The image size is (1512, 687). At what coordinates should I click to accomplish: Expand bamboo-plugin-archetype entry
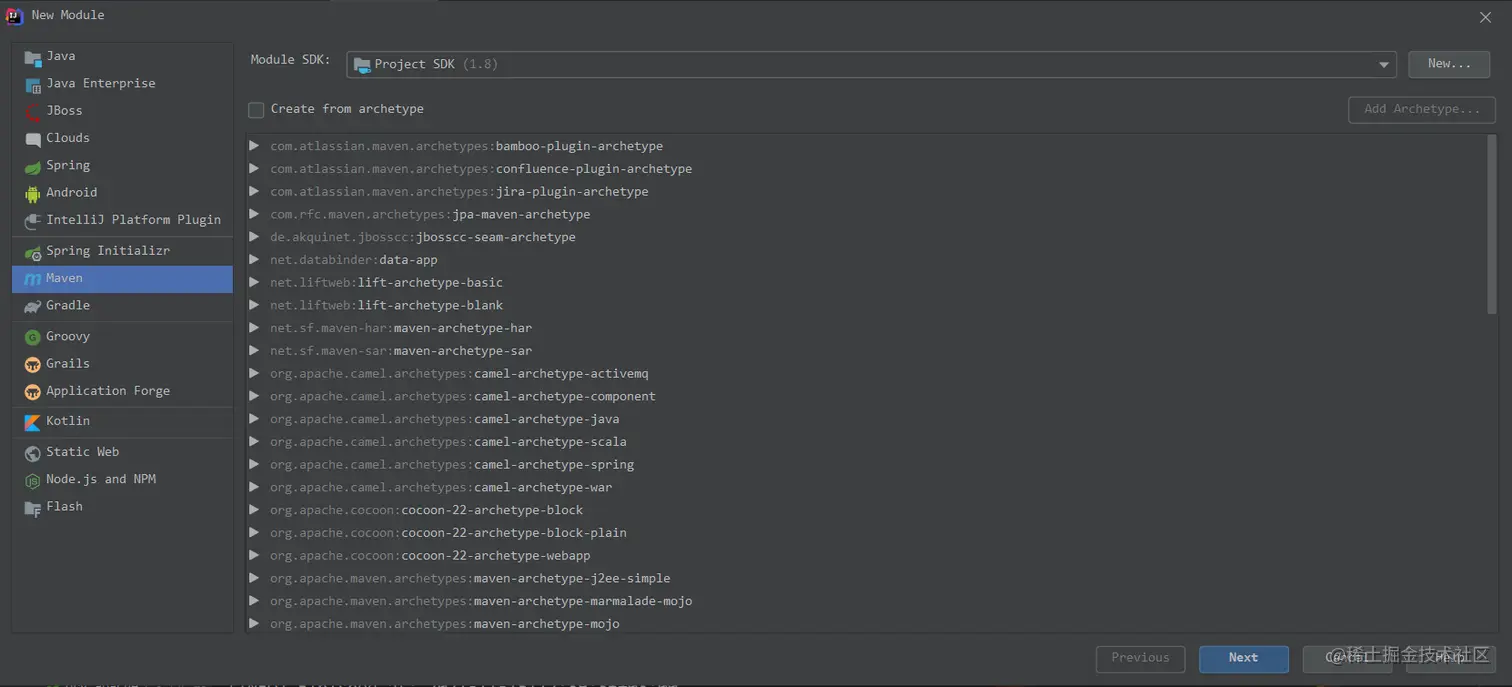point(254,146)
